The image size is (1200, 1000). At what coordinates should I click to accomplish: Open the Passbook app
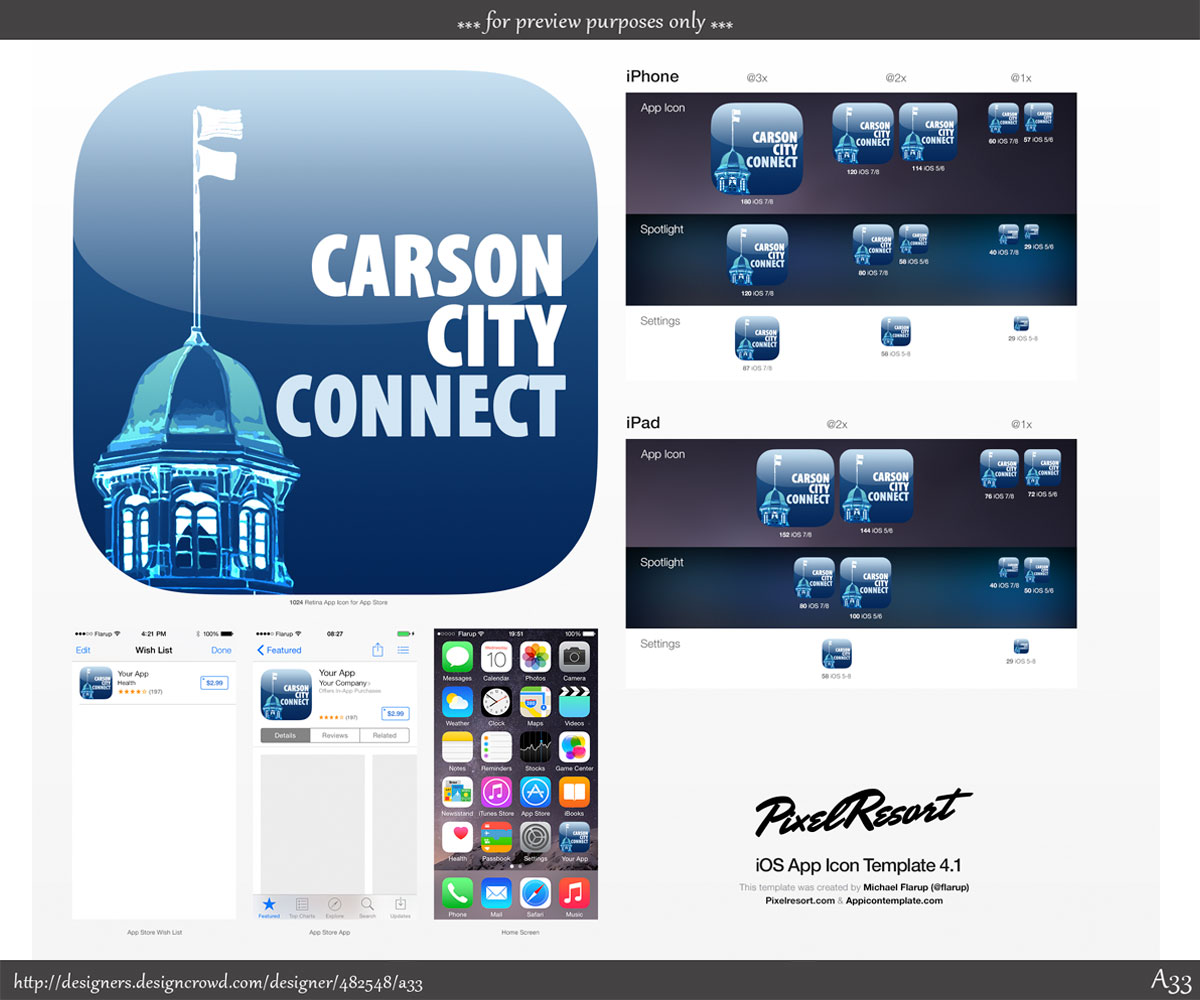coord(496,837)
